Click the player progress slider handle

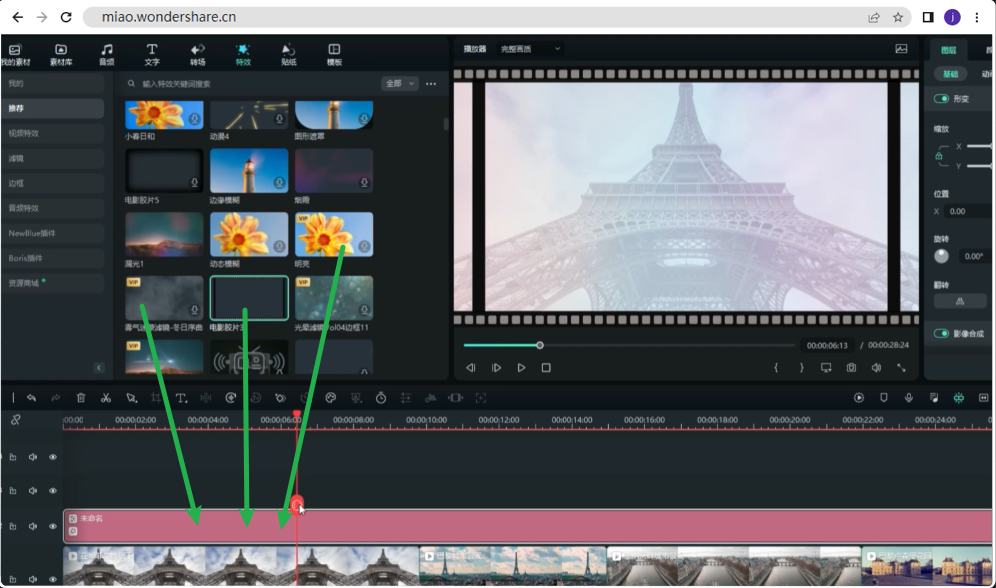[539, 345]
